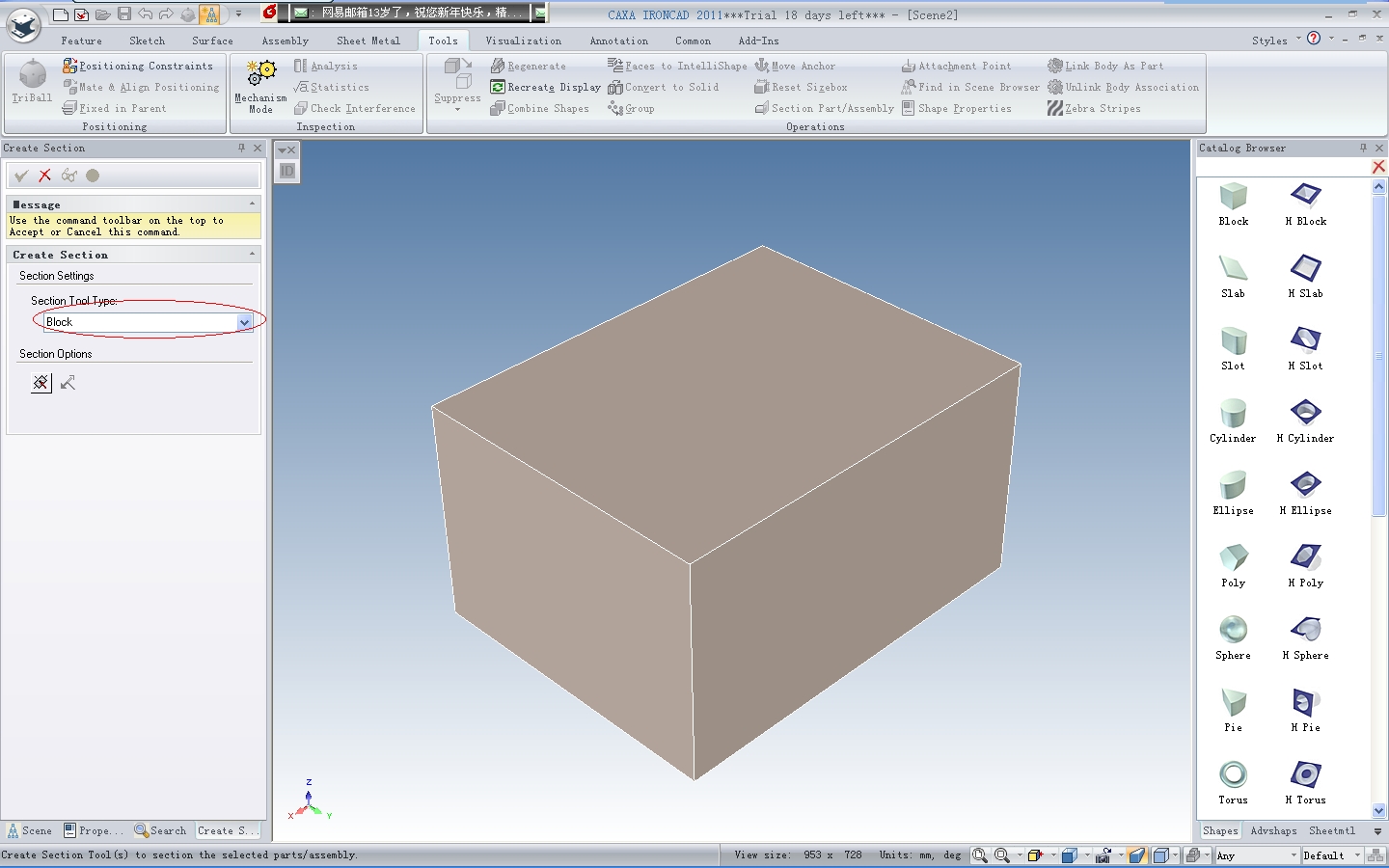Select the Cylinder shape in the catalog
Viewport: 1389px width, 868px height.
pyautogui.click(x=1233, y=421)
